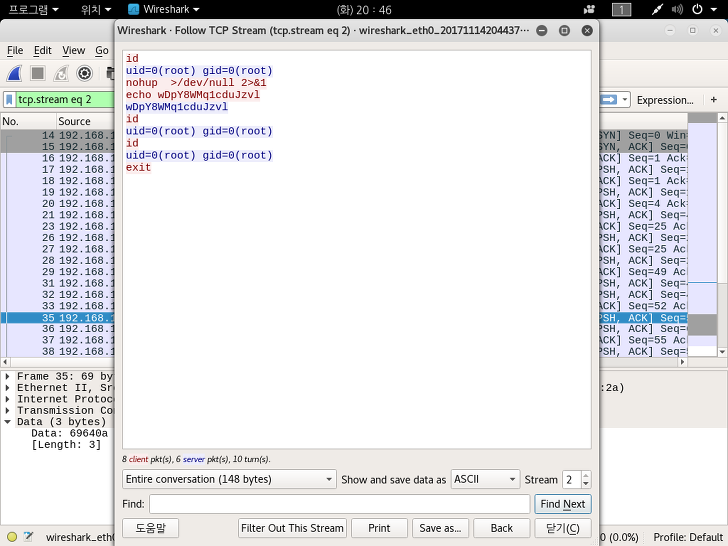Open the File menu
Image resolution: width=728 pixels, height=546 pixels.
tap(15, 50)
